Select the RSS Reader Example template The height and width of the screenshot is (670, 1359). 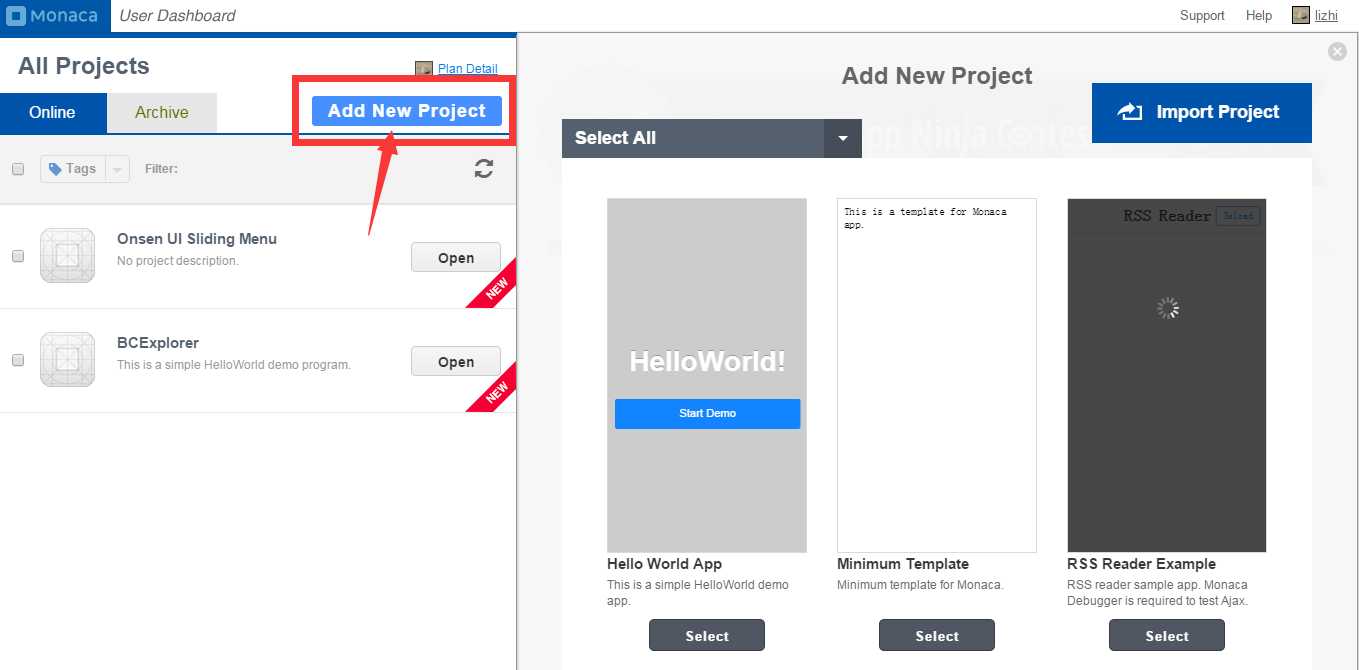click(x=1167, y=635)
